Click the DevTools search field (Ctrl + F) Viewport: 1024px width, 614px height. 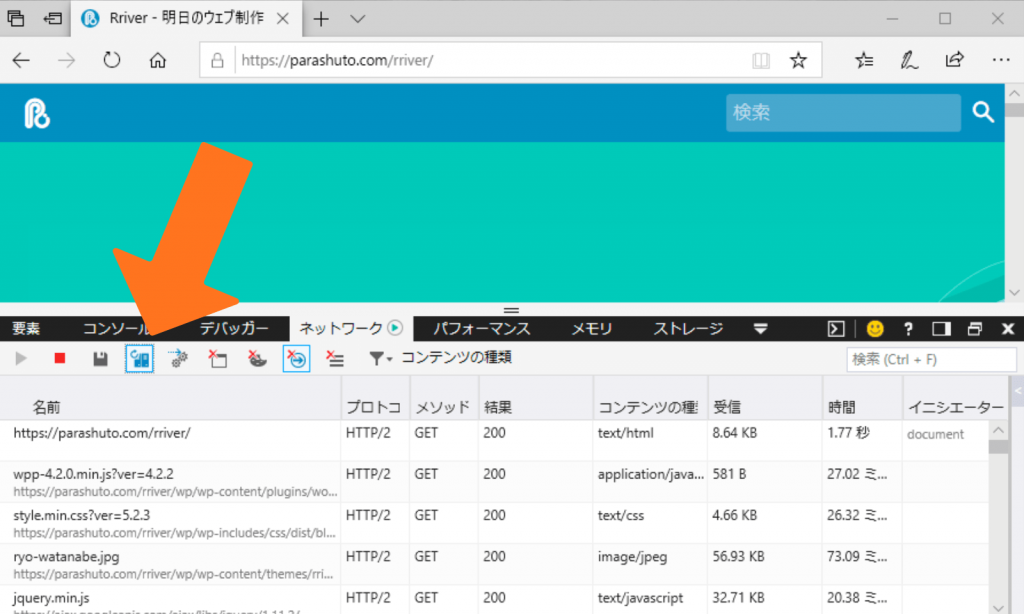(x=930, y=358)
